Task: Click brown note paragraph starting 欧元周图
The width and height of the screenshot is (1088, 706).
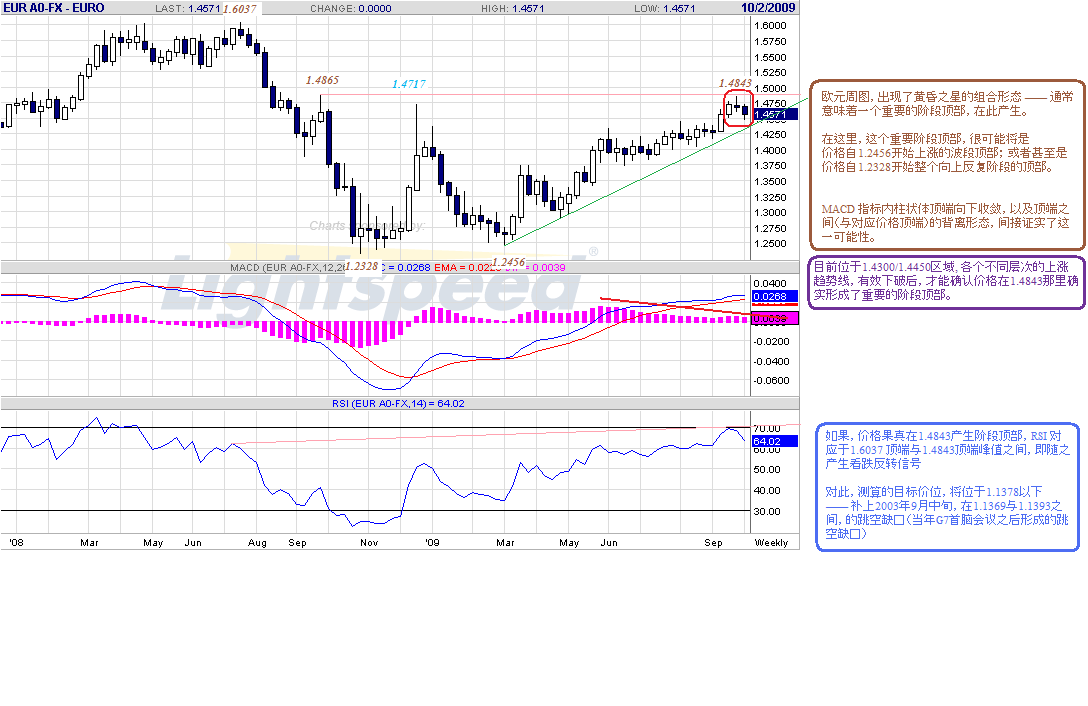Action: pyautogui.click(x=947, y=103)
